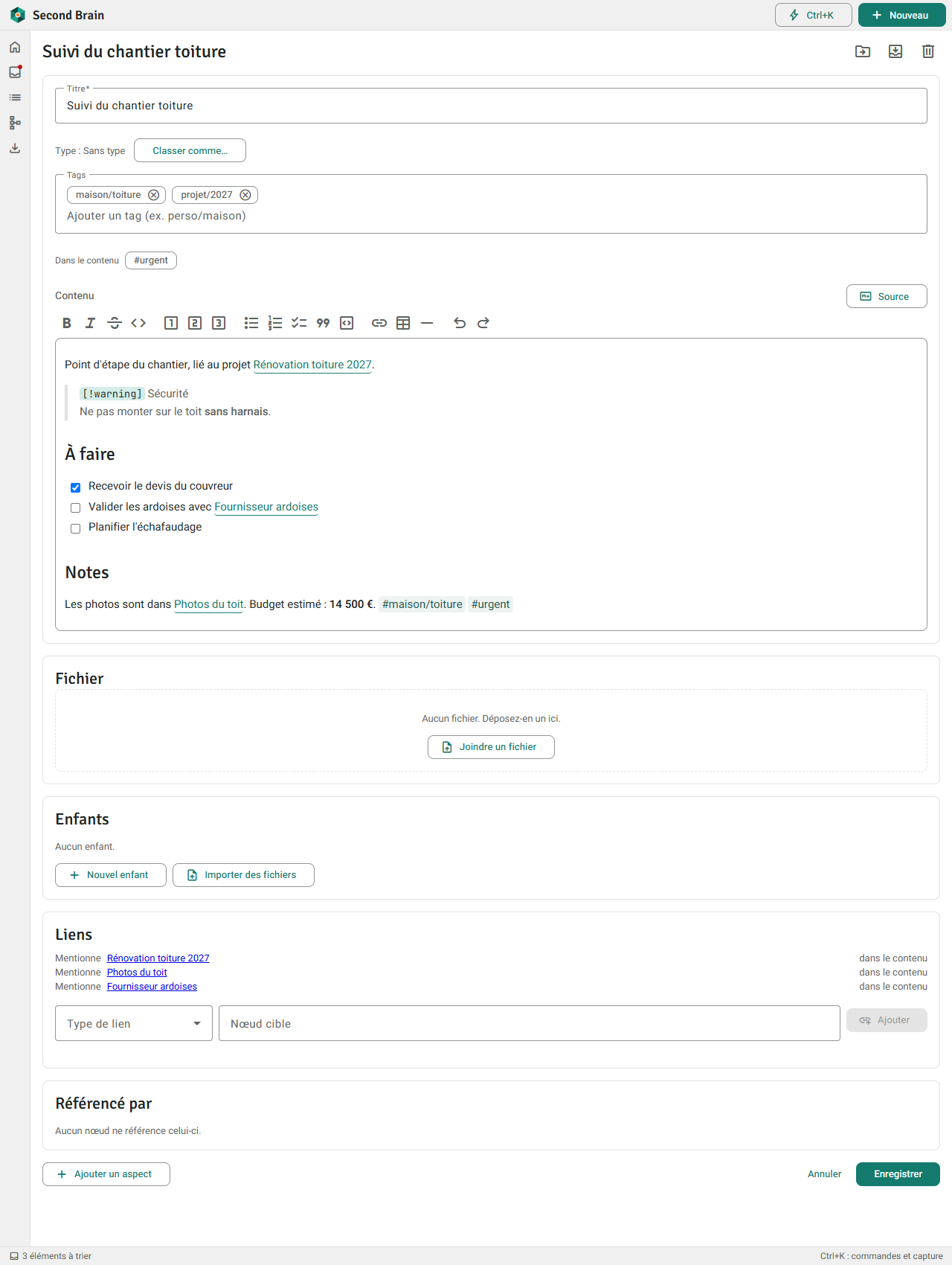
Task: Insert a code block
Action: (x=347, y=323)
